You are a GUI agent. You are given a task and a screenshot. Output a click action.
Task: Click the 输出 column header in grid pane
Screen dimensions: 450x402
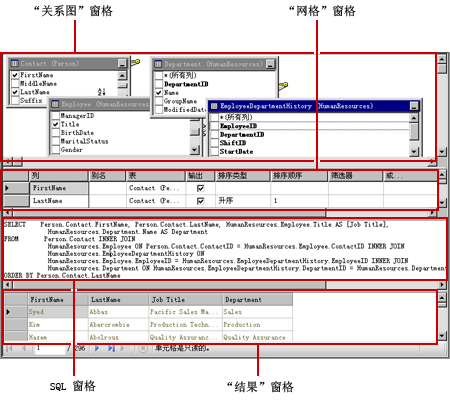tap(200, 176)
